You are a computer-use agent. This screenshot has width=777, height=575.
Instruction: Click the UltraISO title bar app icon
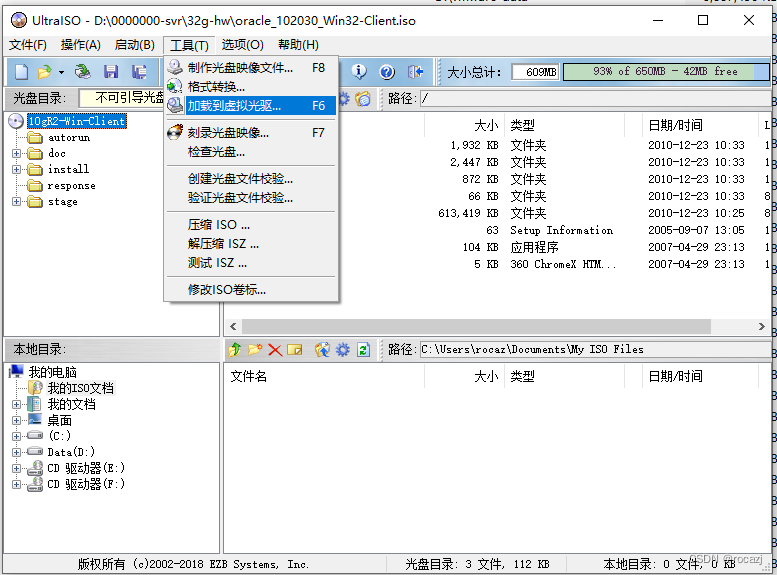coord(19,20)
